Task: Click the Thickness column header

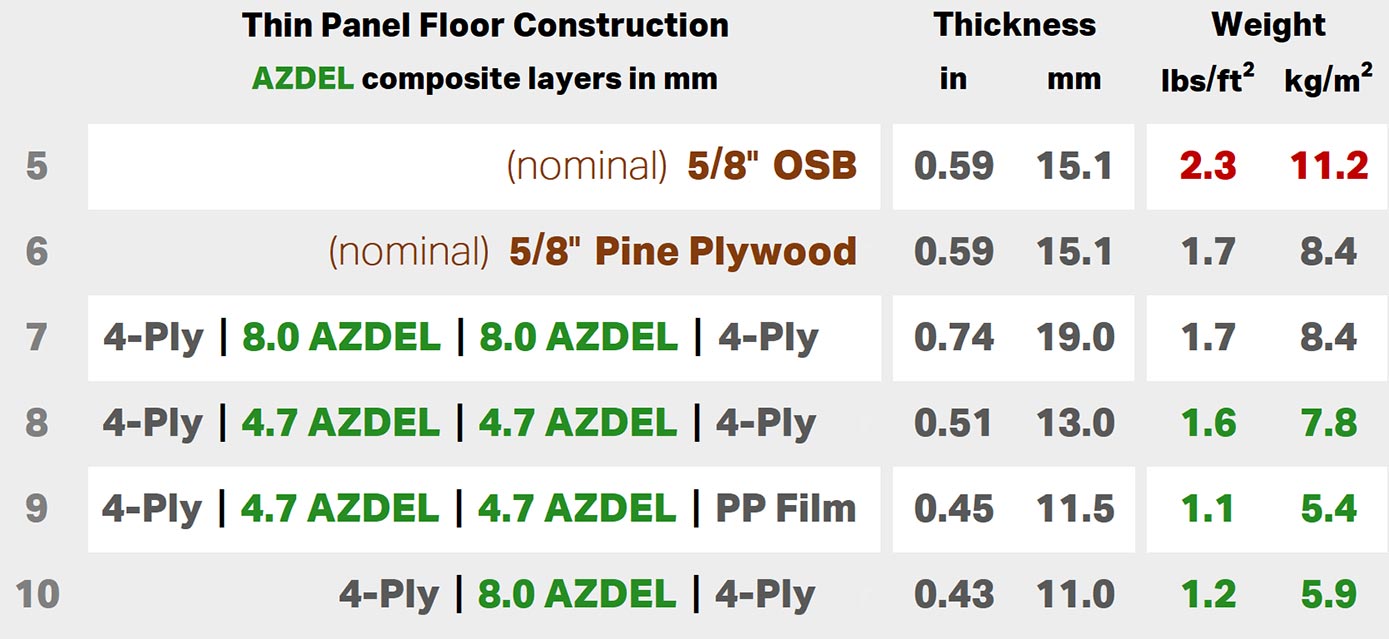Action: click(1014, 25)
